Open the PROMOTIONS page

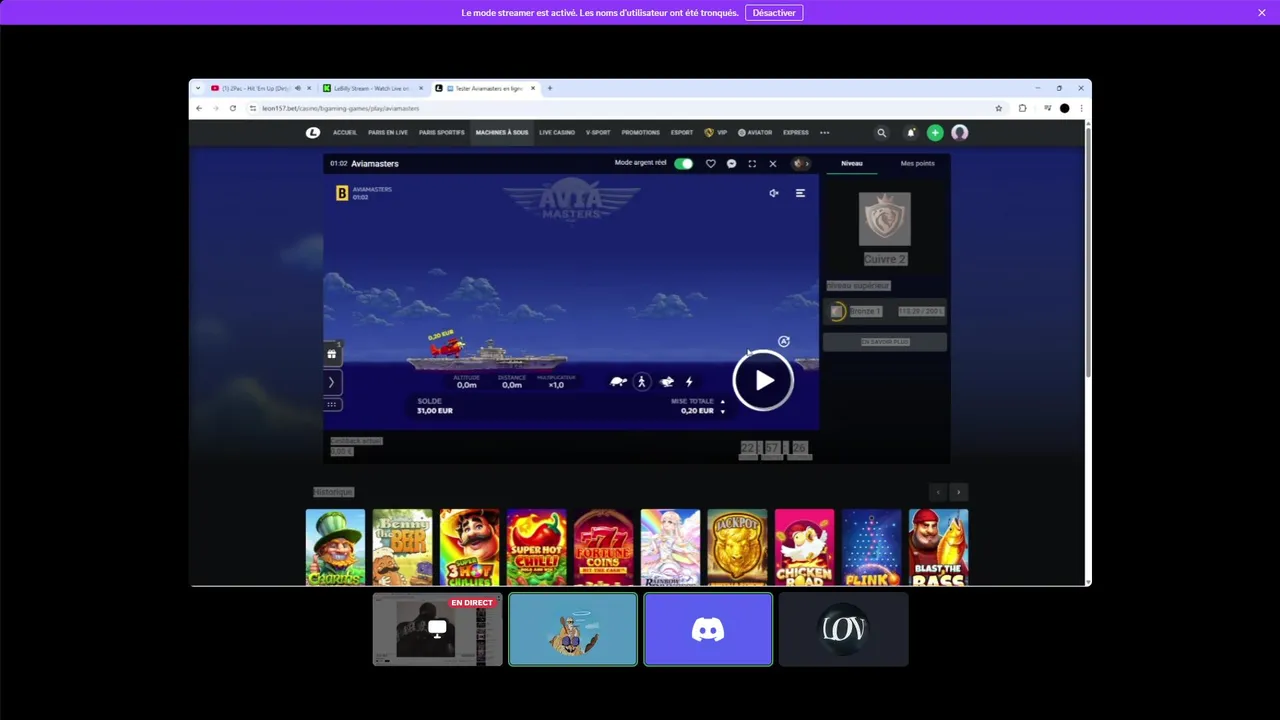coord(640,132)
